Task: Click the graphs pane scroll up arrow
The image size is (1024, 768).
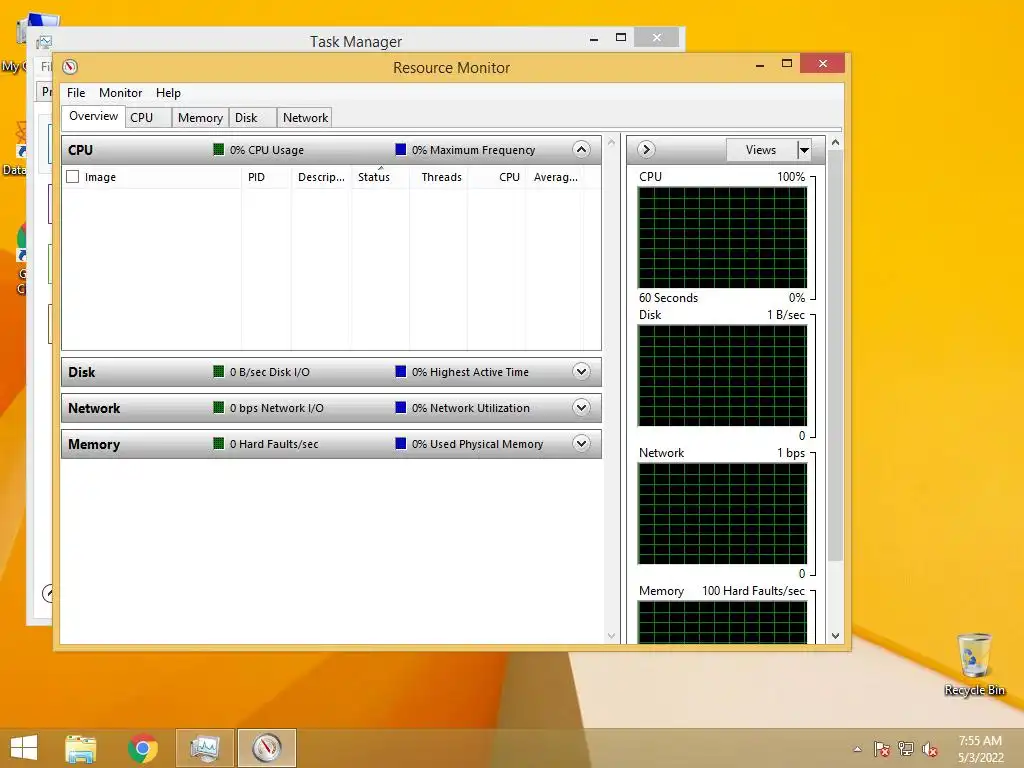Action: point(835,142)
